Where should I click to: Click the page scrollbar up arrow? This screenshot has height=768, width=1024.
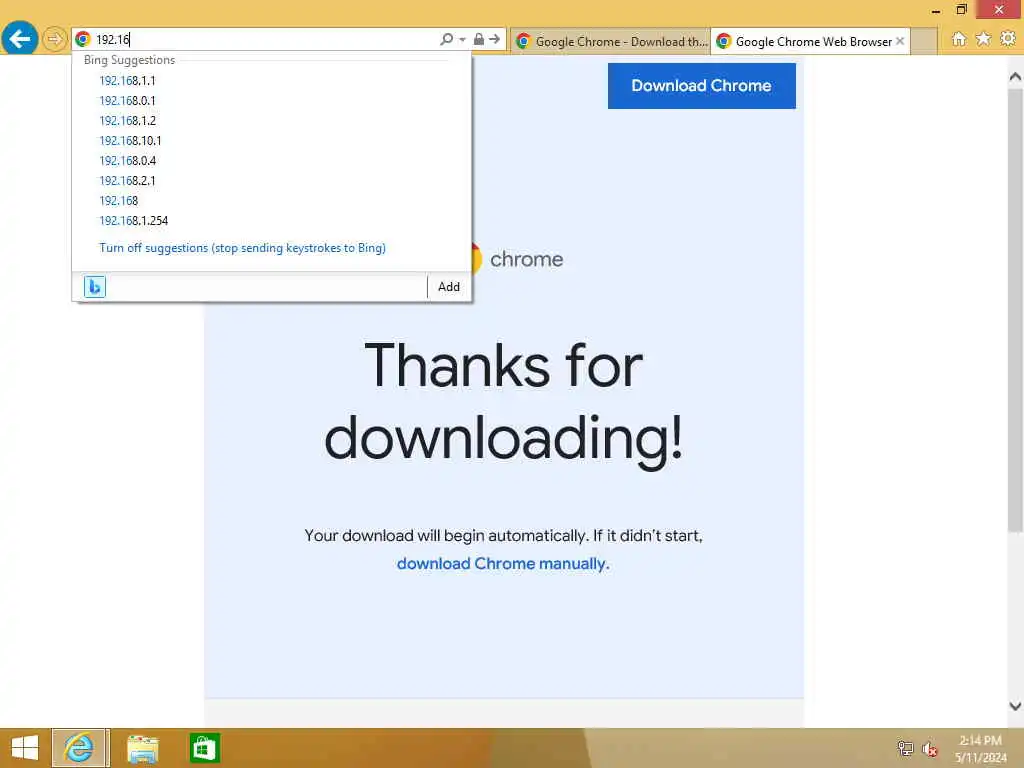tap(1015, 77)
